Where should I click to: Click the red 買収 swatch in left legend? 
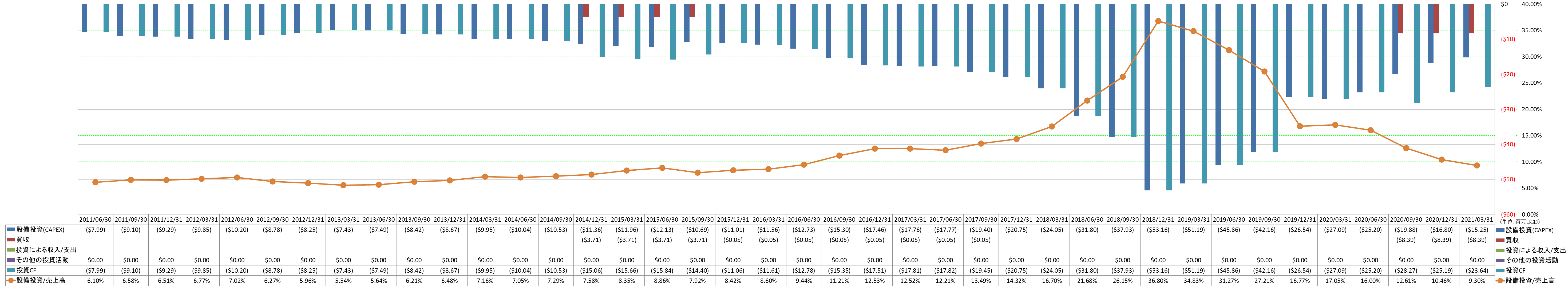click(x=10, y=240)
